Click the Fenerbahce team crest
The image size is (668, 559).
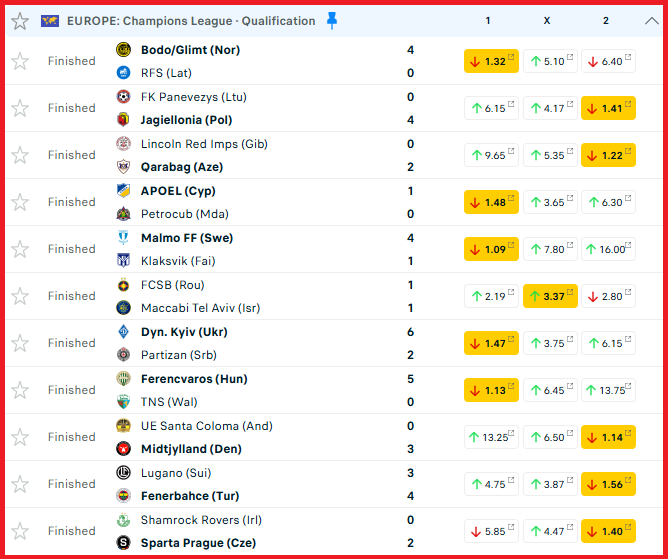123,496
